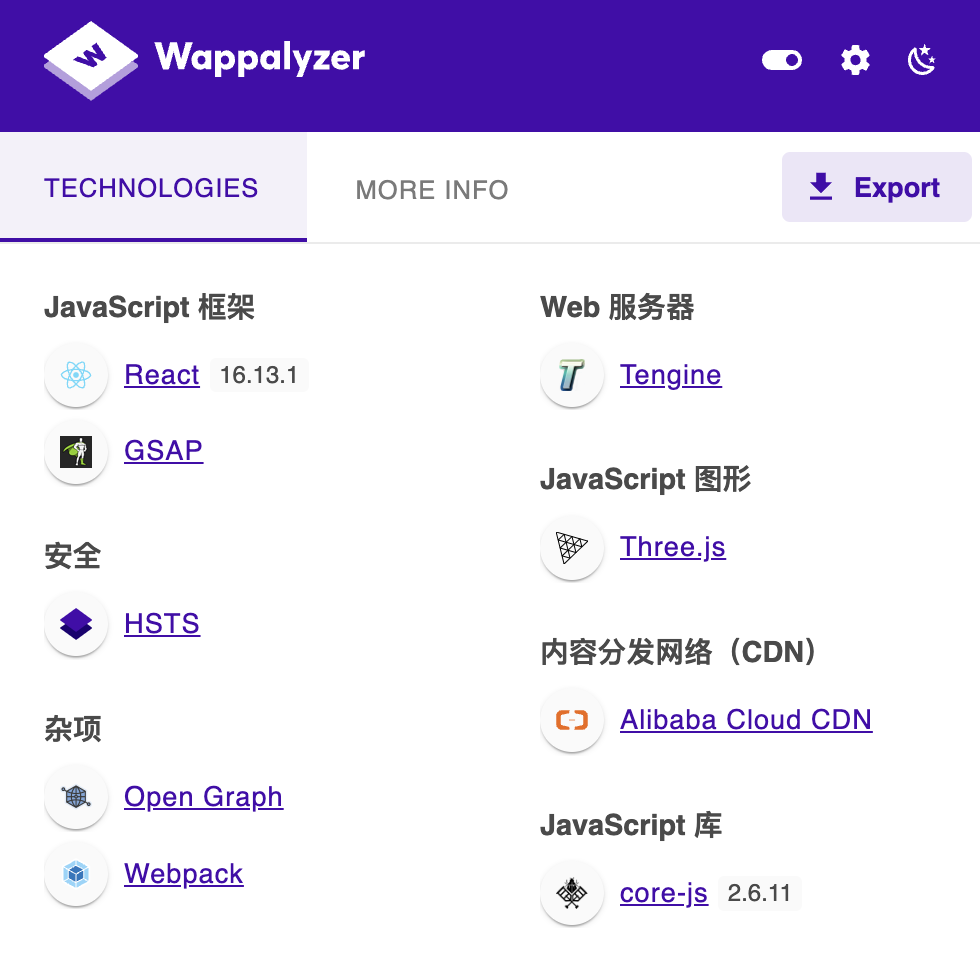This screenshot has width=980, height=960.
Task: Click the Three.js triangle icon
Action: pos(572,548)
